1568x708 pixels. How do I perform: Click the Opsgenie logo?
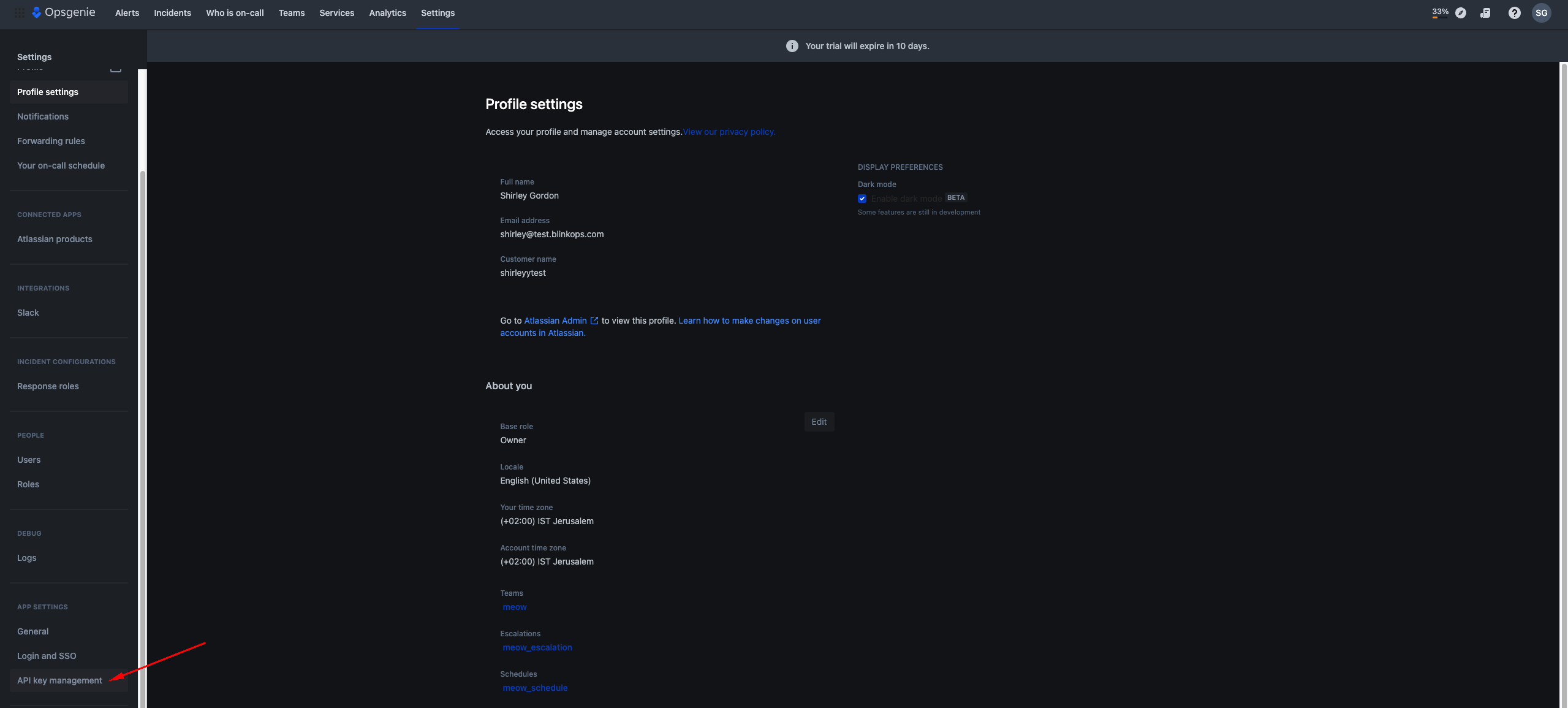click(64, 13)
